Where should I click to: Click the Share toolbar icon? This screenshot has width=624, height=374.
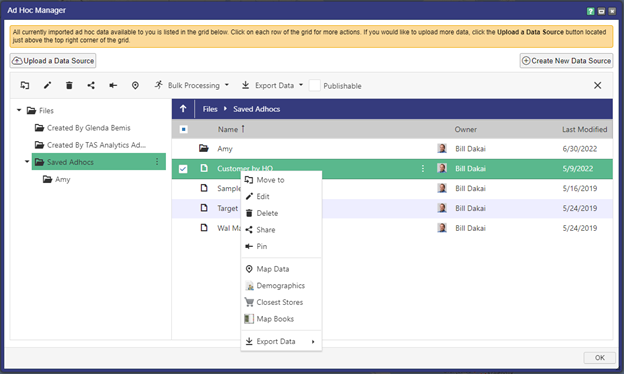[x=91, y=85]
